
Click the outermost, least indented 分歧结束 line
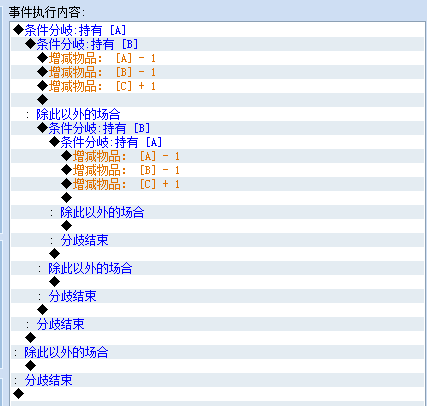pyautogui.click(x=217, y=380)
